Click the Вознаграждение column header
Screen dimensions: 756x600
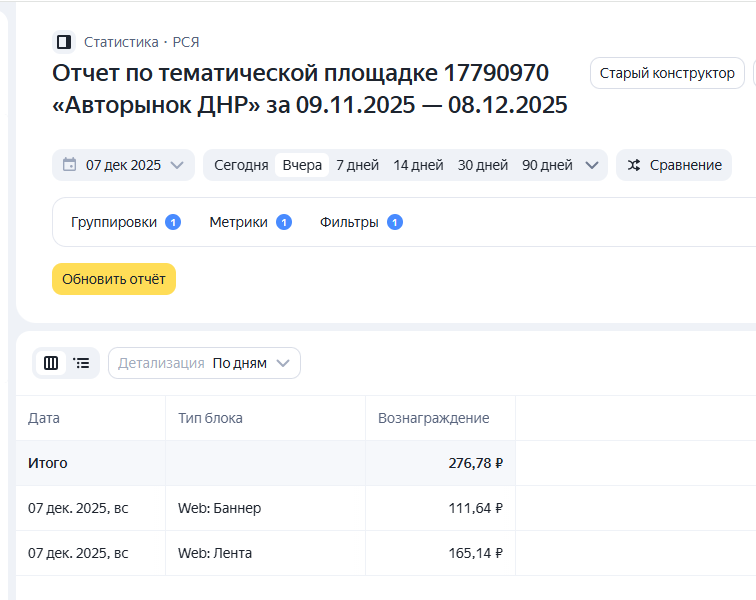433,418
